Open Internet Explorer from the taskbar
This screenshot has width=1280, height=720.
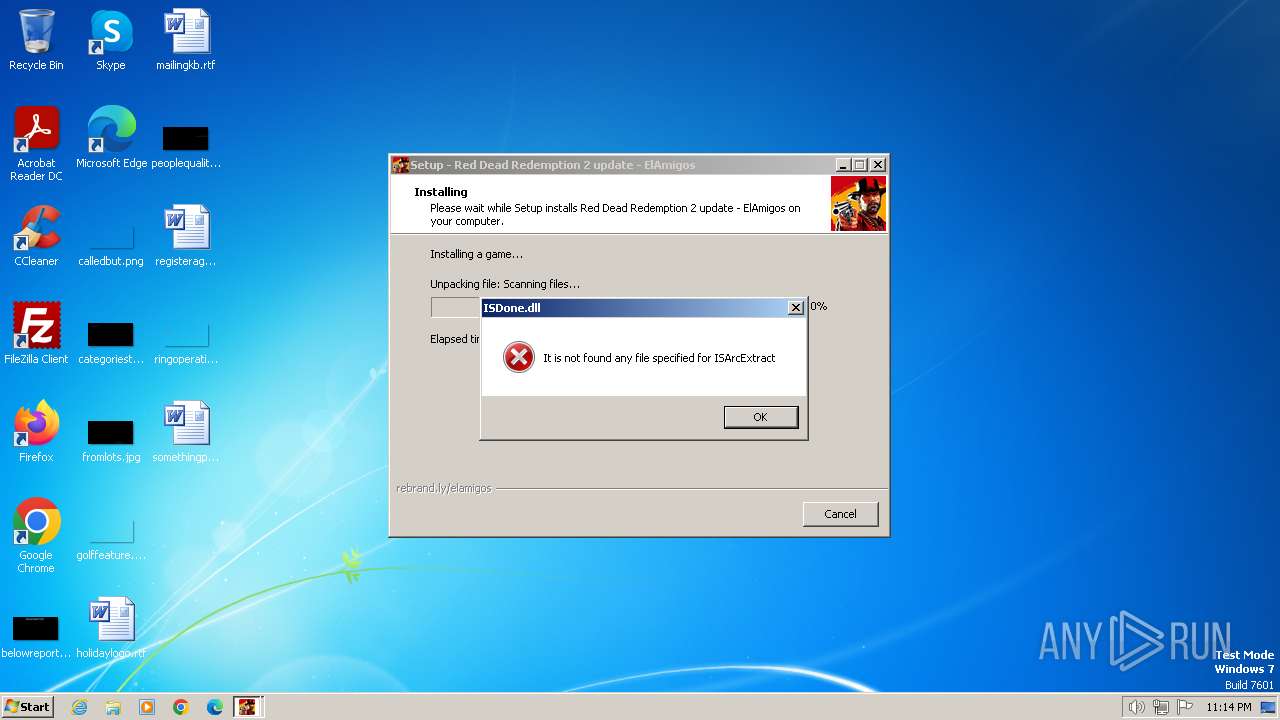click(x=79, y=707)
